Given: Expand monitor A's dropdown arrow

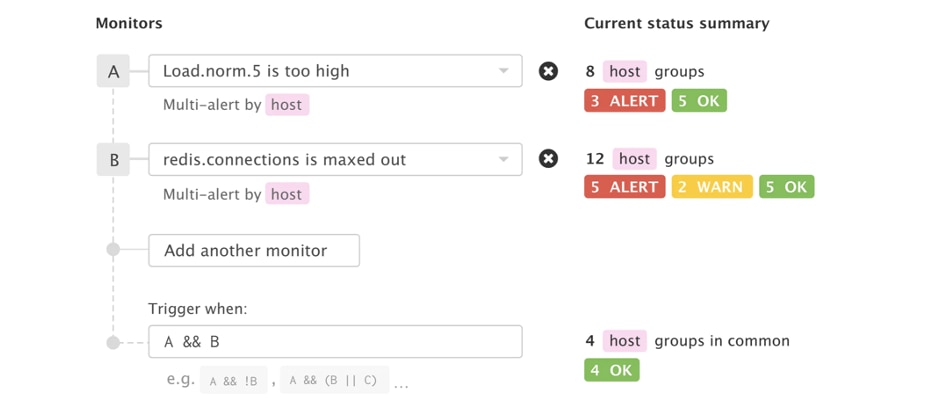Looking at the screenshot, I should (x=503, y=72).
